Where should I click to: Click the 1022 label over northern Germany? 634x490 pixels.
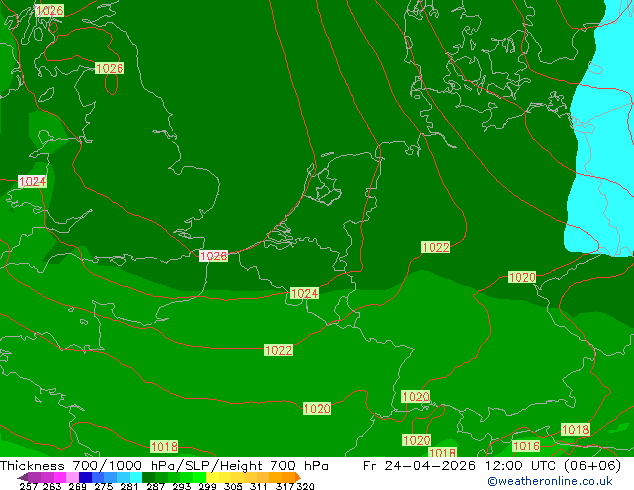click(x=435, y=247)
